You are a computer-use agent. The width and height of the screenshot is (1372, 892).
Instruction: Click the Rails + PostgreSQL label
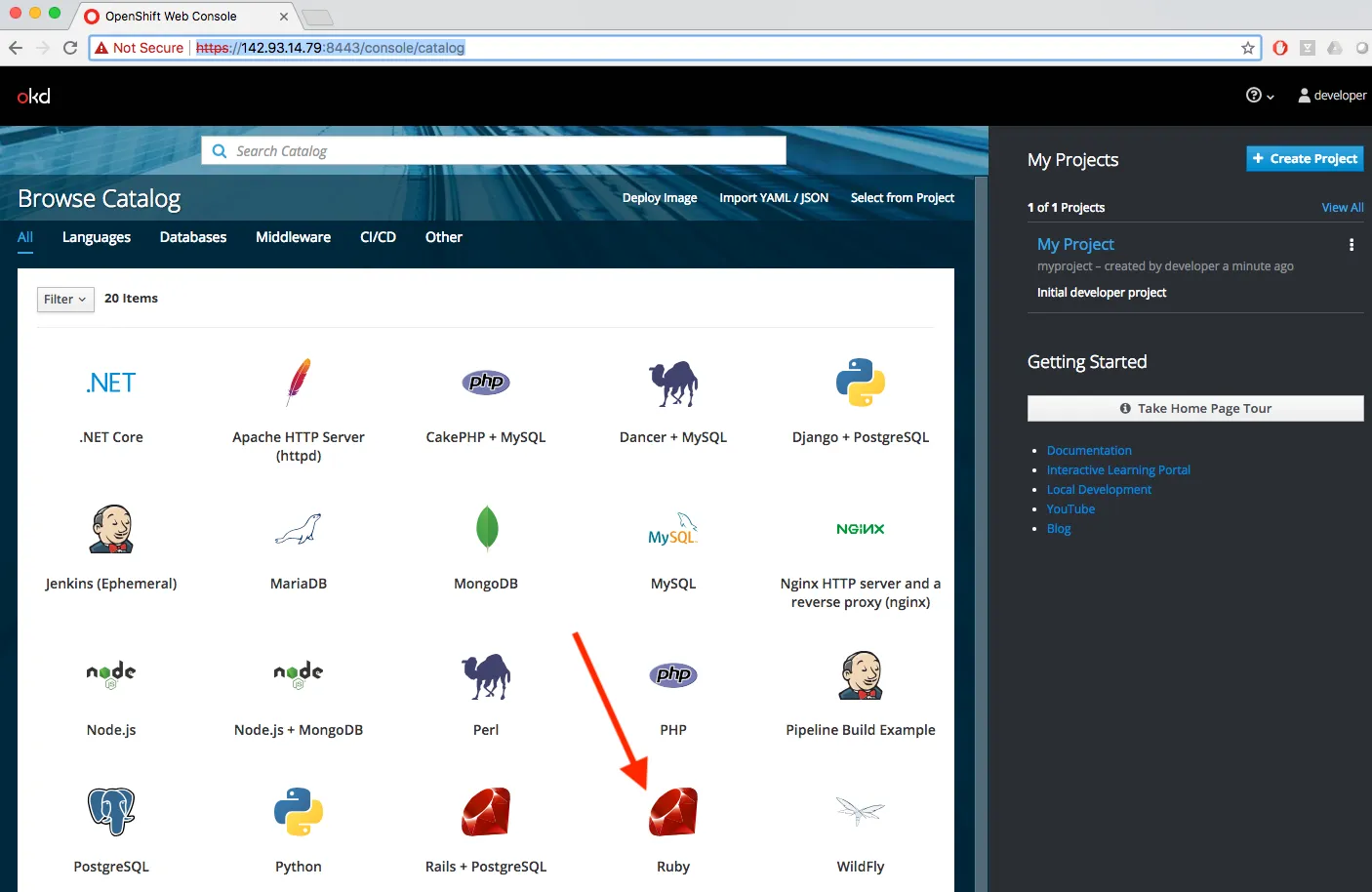pyautogui.click(x=486, y=867)
